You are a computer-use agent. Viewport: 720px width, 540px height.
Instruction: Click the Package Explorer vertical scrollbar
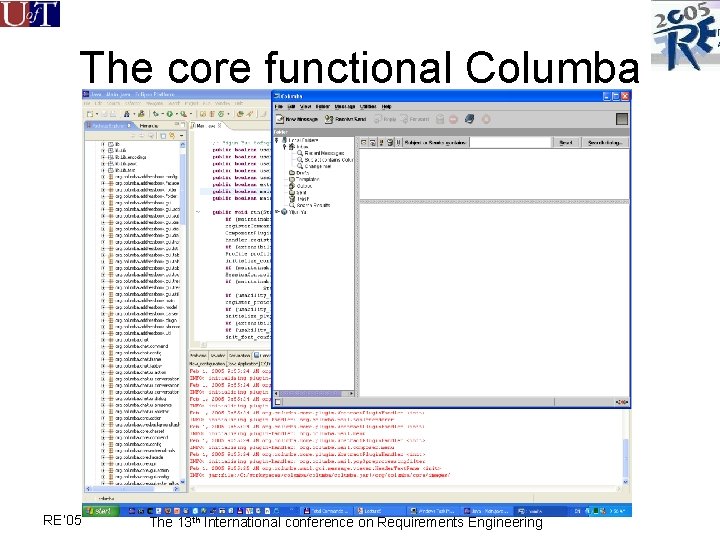[182, 312]
